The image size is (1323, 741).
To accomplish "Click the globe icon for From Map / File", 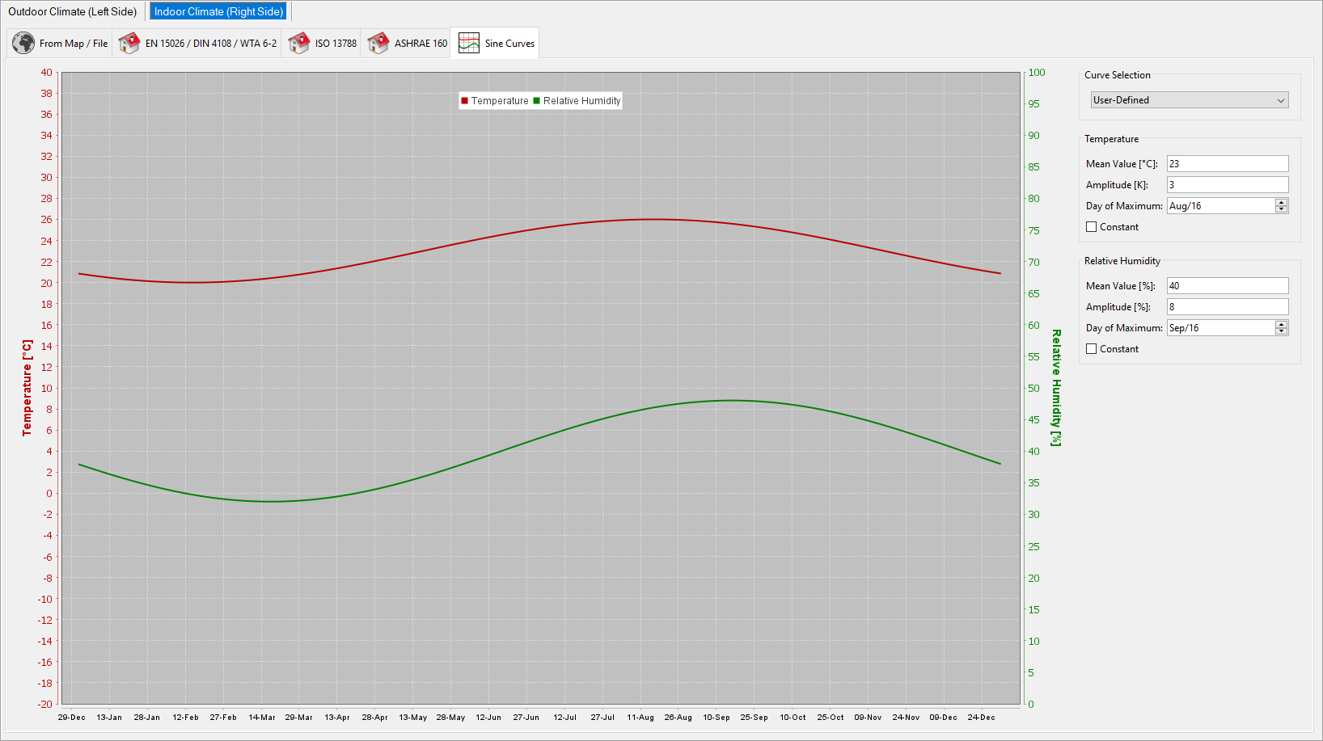I will 23,43.
